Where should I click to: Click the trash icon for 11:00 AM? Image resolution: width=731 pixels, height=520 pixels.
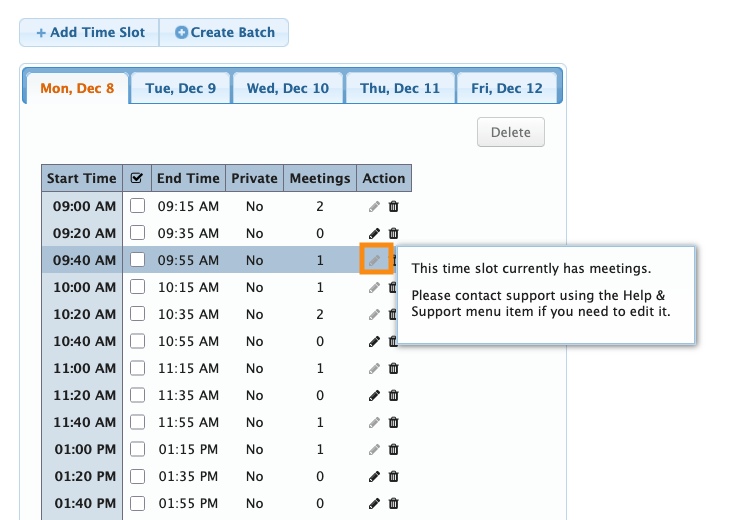pos(393,368)
